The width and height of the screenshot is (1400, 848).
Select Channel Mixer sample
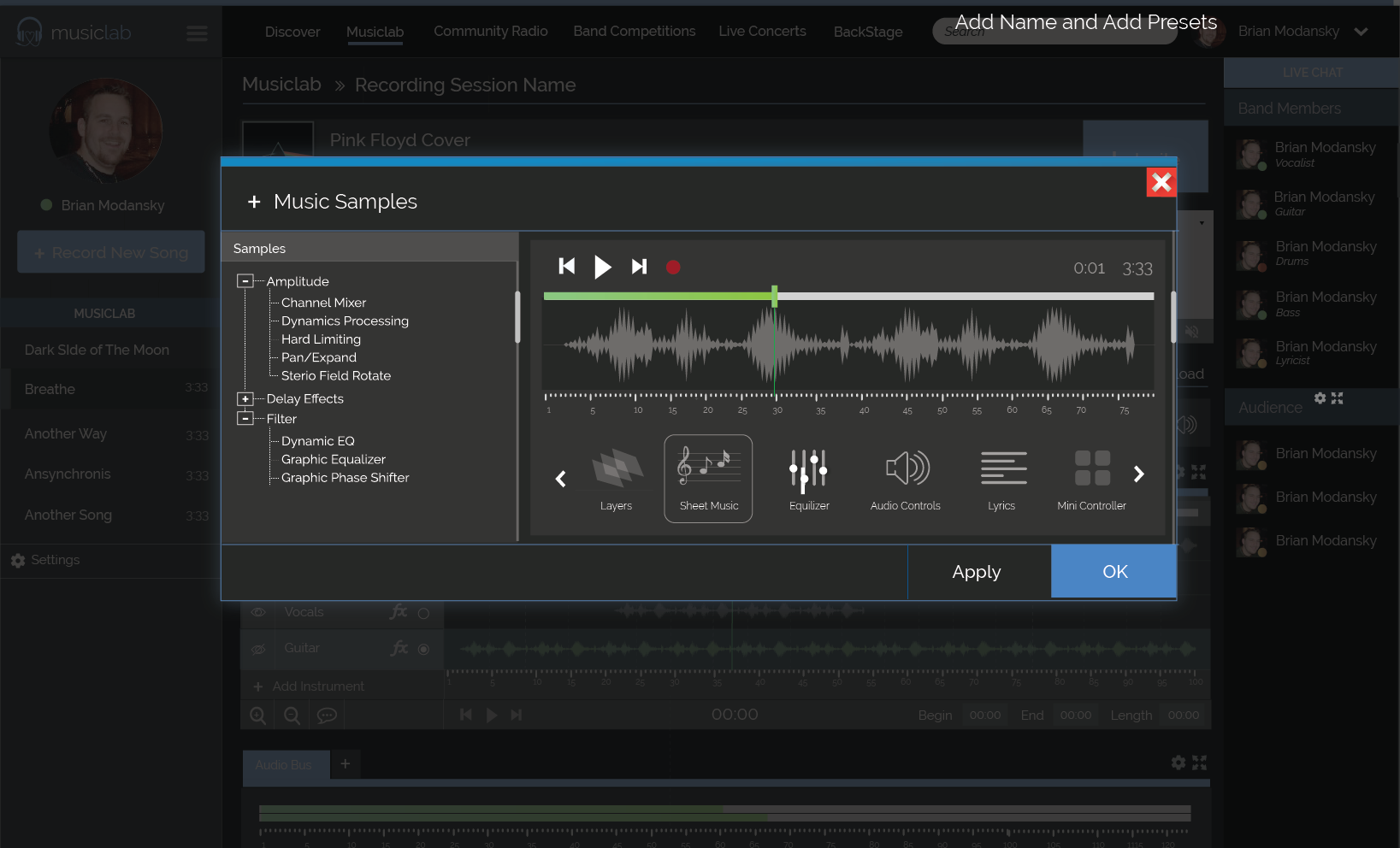point(323,303)
